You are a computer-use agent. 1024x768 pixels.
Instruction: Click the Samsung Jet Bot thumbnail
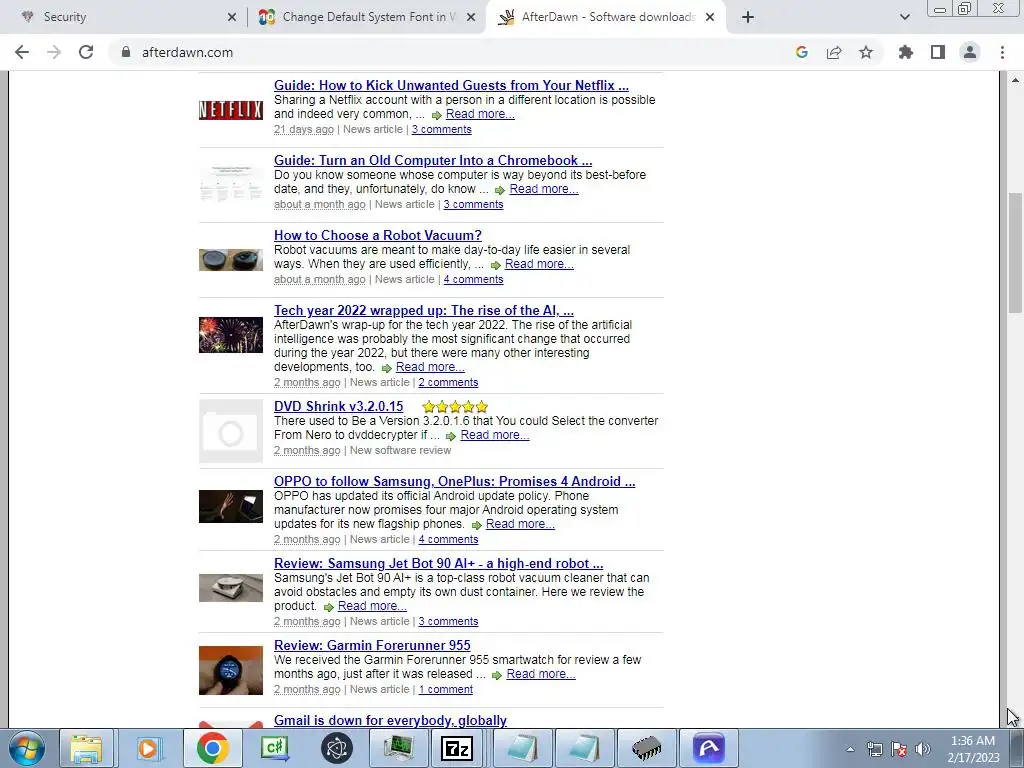[231, 588]
